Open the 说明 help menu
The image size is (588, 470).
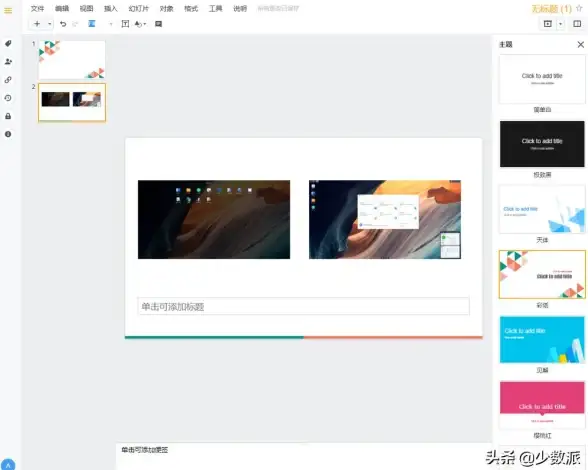click(240, 9)
